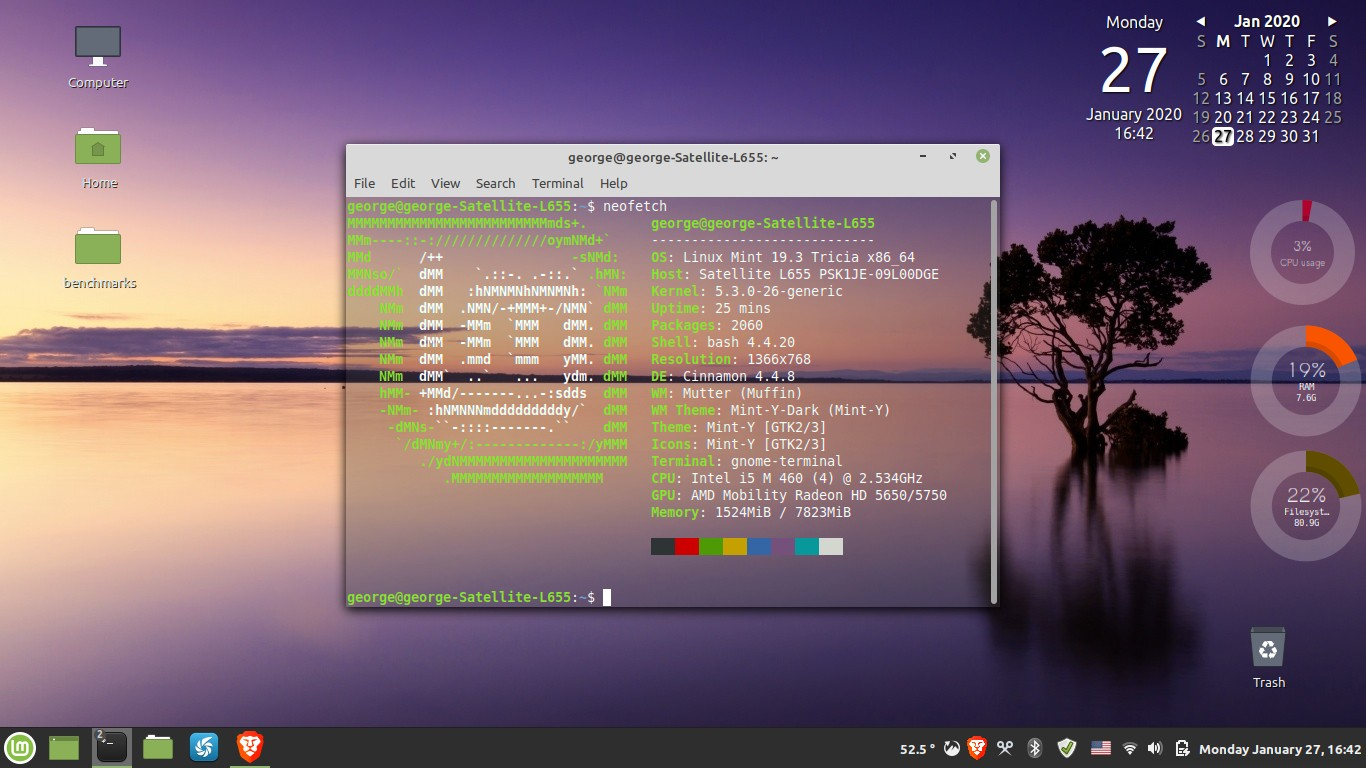Click the volume speaker tray icon

click(x=1155, y=748)
